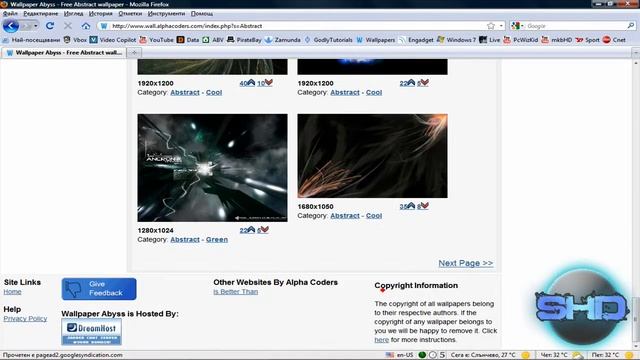Open the Помощ menu

click(x=202, y=13)
